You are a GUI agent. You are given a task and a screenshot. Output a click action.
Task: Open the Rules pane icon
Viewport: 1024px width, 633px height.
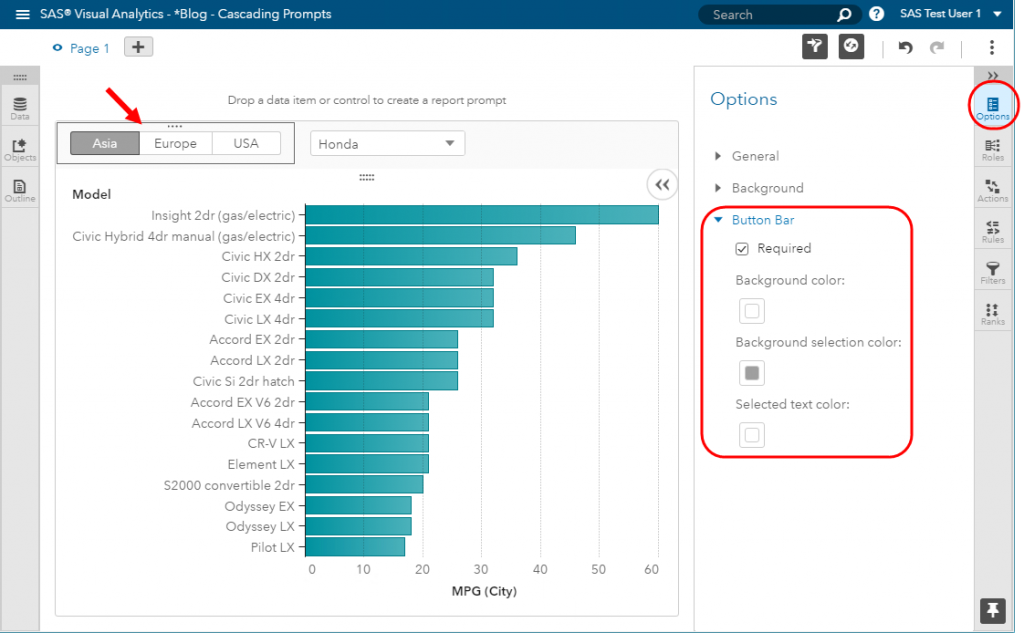pyautogui.click(x=992, y=232)
